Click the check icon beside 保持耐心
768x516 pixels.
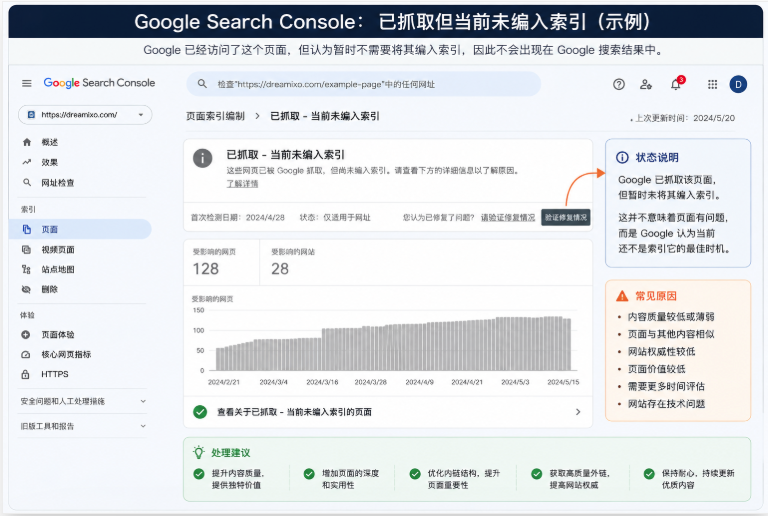(649, 473)
